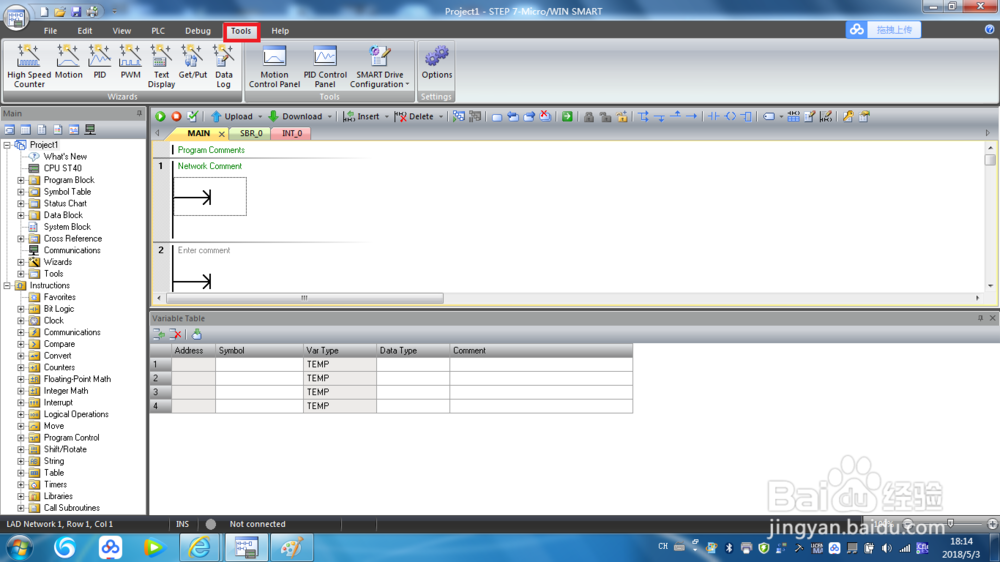The width and height of the screenshot is (1000, 562).
Task: Click the green RUN button in the editor toolbar
Action: (x=160, y=116)
